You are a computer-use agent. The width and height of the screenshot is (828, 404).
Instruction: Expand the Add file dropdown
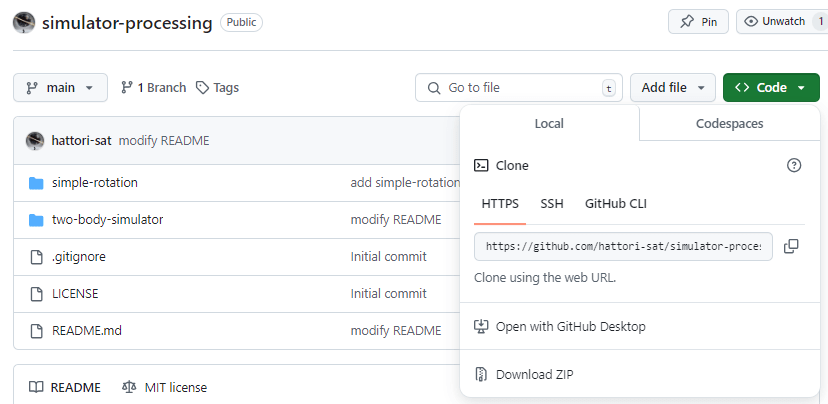click(673, 88)
